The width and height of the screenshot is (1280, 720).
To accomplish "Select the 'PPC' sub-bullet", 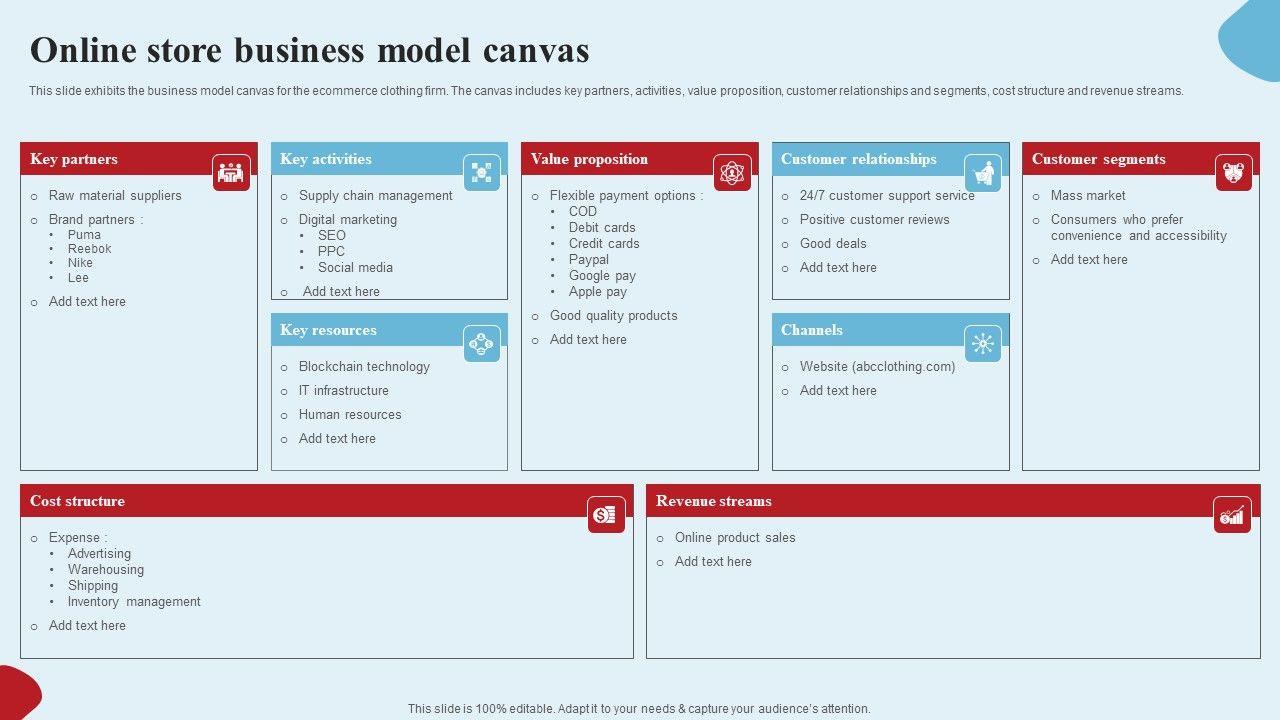I will coord(331,252).
